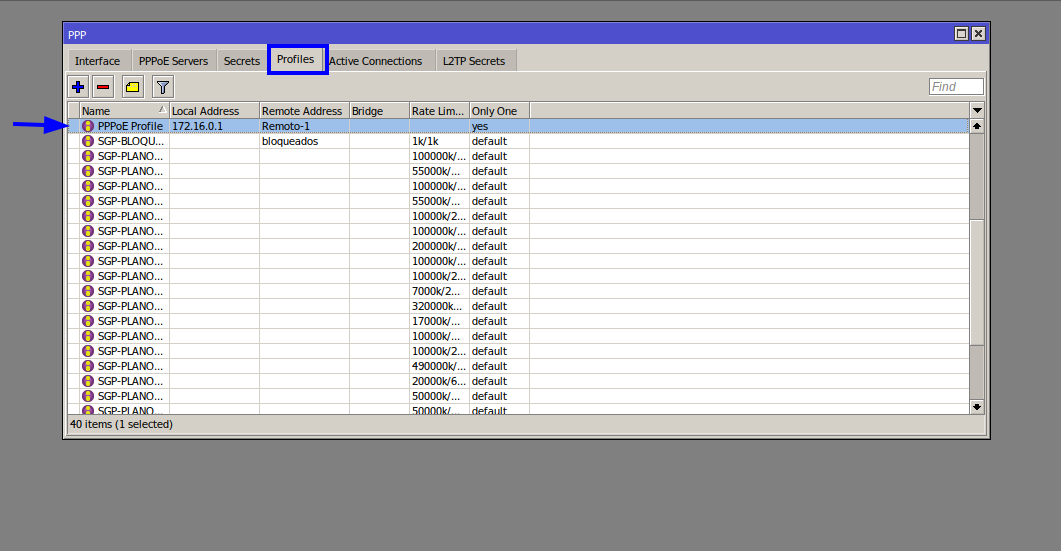Viewport: 1061px width, 551px height.
Task: Click the yellow Comment note icon
Action: tap(132, 87)
